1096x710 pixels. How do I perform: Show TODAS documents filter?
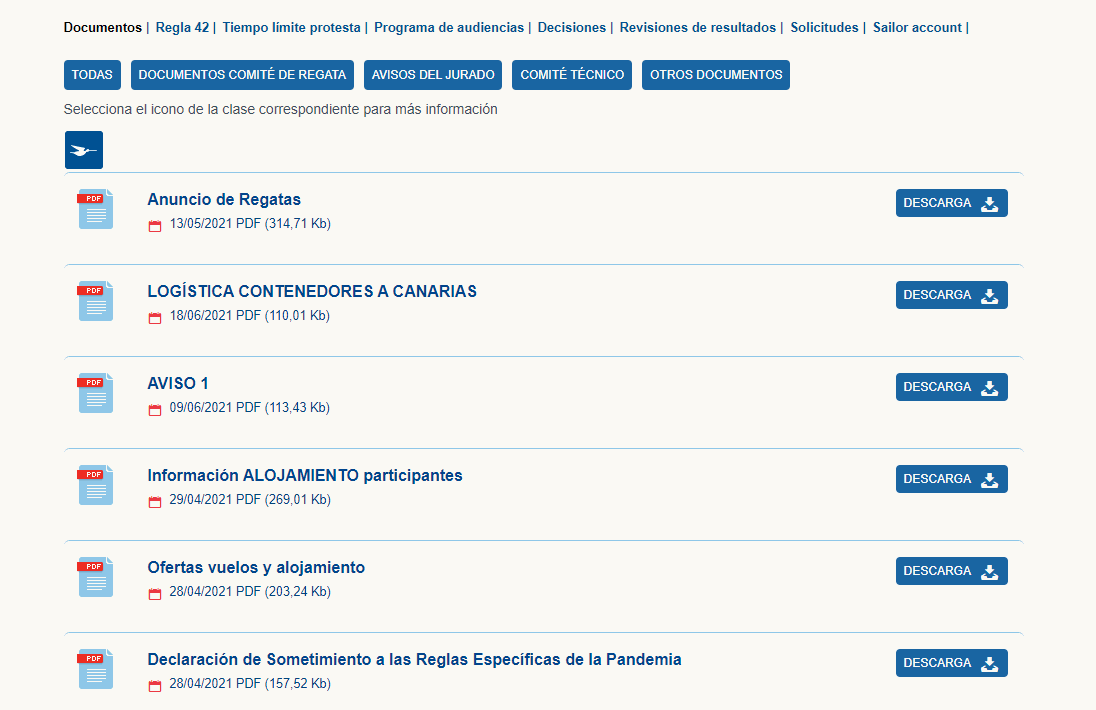pyautogui.click(x=92, y=75)
